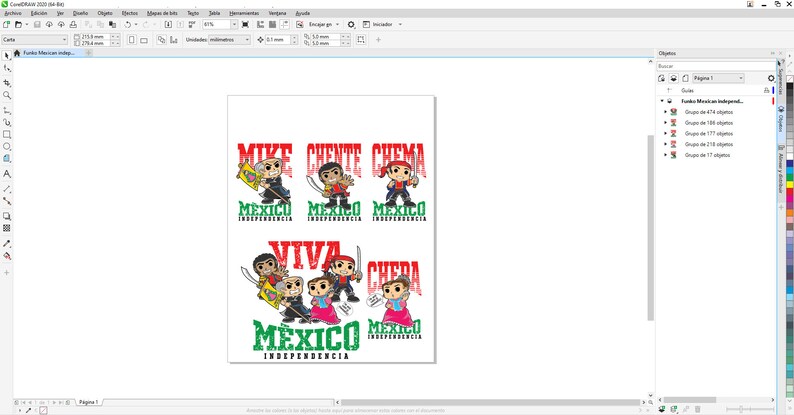Open Objetos panel options gear
The image size is (794, 415).
pos(771,78)
